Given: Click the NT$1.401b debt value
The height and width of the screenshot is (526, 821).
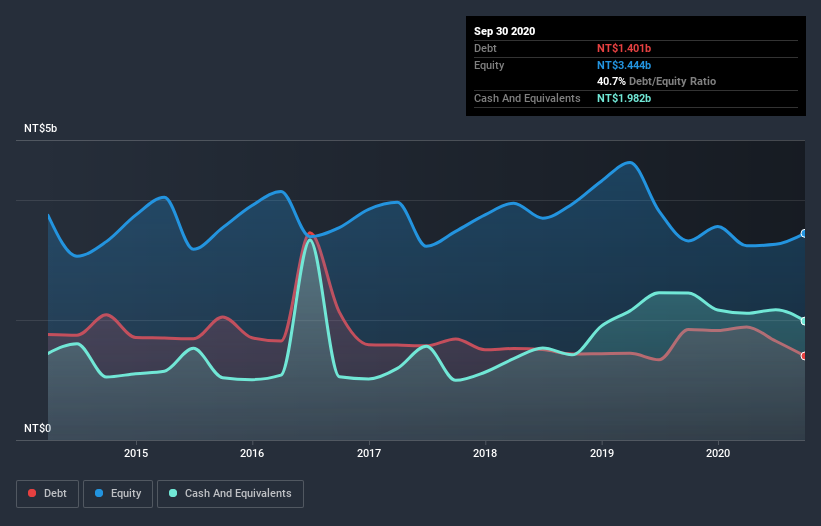Looking at the screenshot, I should pos(624,48).
